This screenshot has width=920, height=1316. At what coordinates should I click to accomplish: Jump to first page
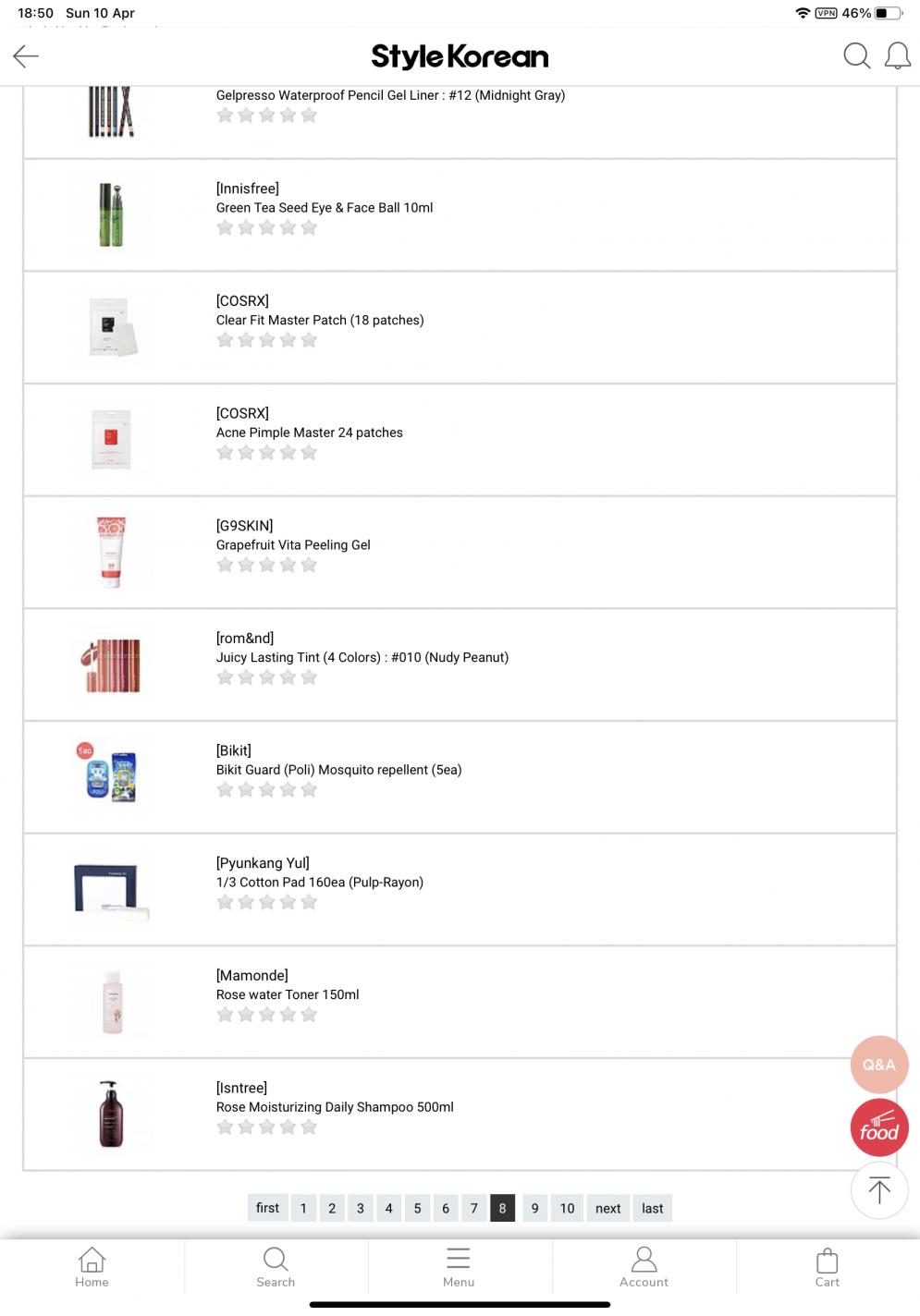click(267, 1208)
